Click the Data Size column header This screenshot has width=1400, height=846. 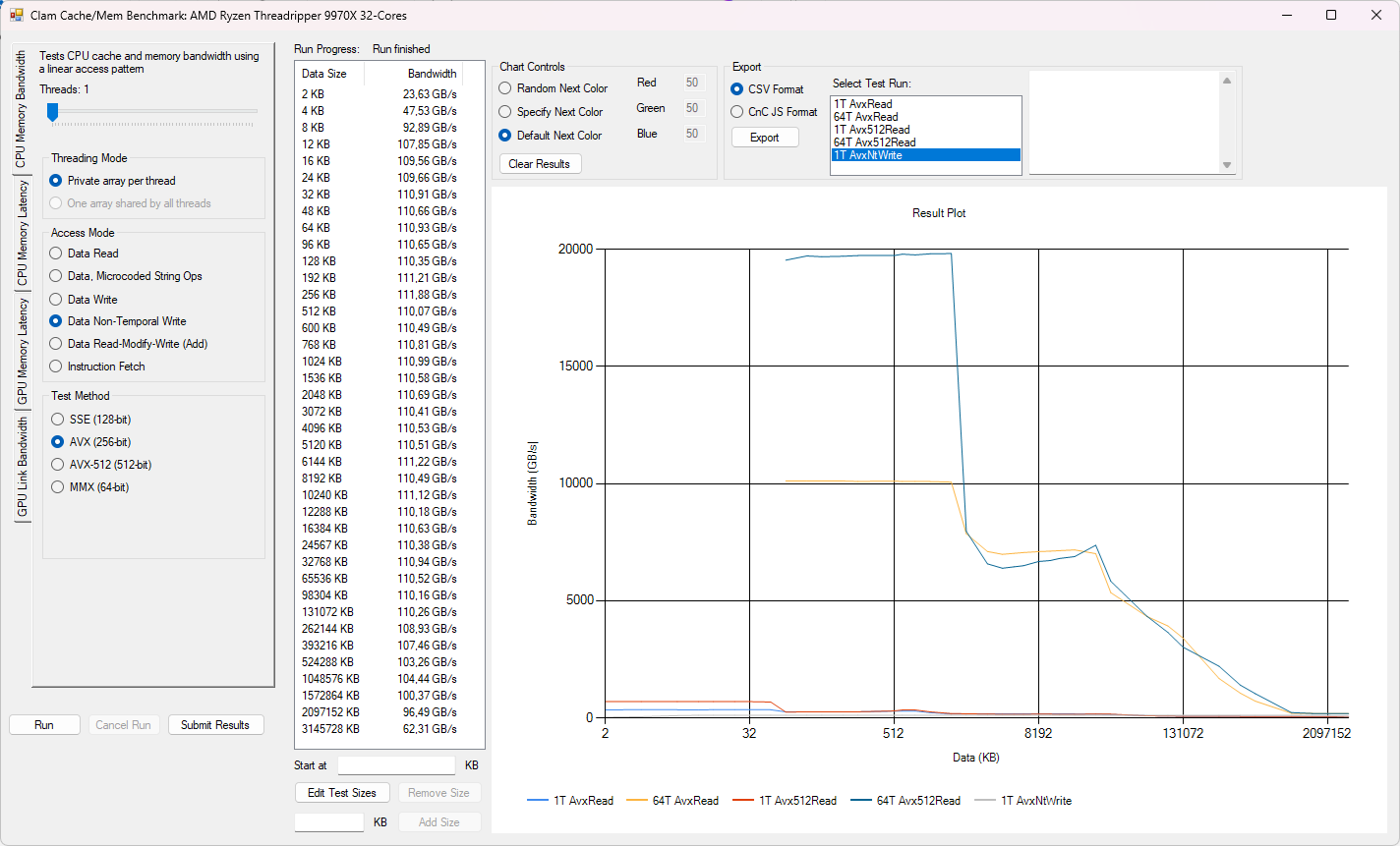tap(330, 74)
